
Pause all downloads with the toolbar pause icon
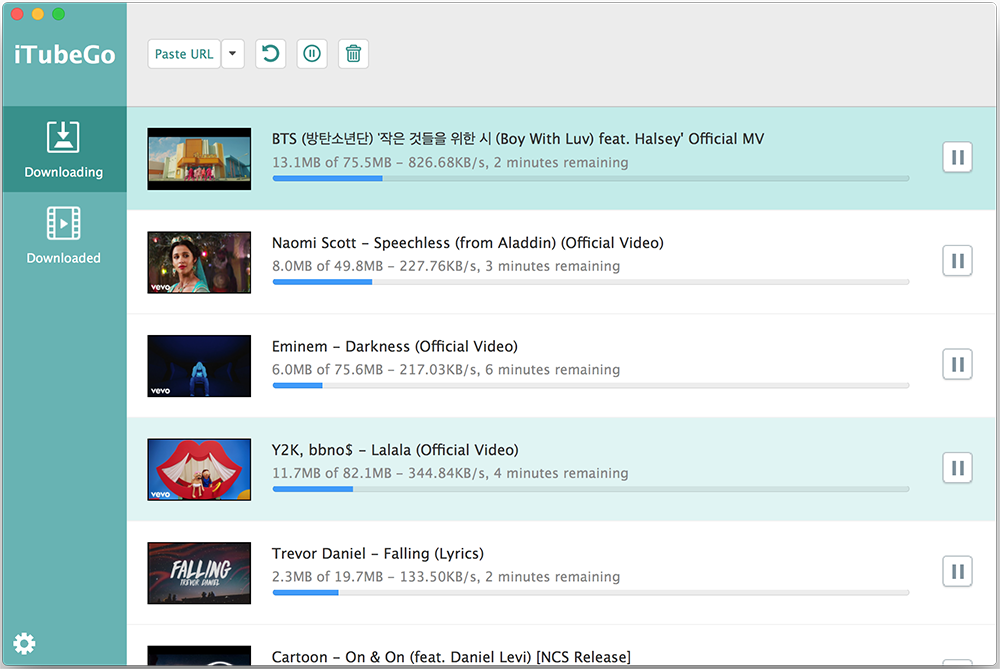pyautogui.click(x=312, y=54)
